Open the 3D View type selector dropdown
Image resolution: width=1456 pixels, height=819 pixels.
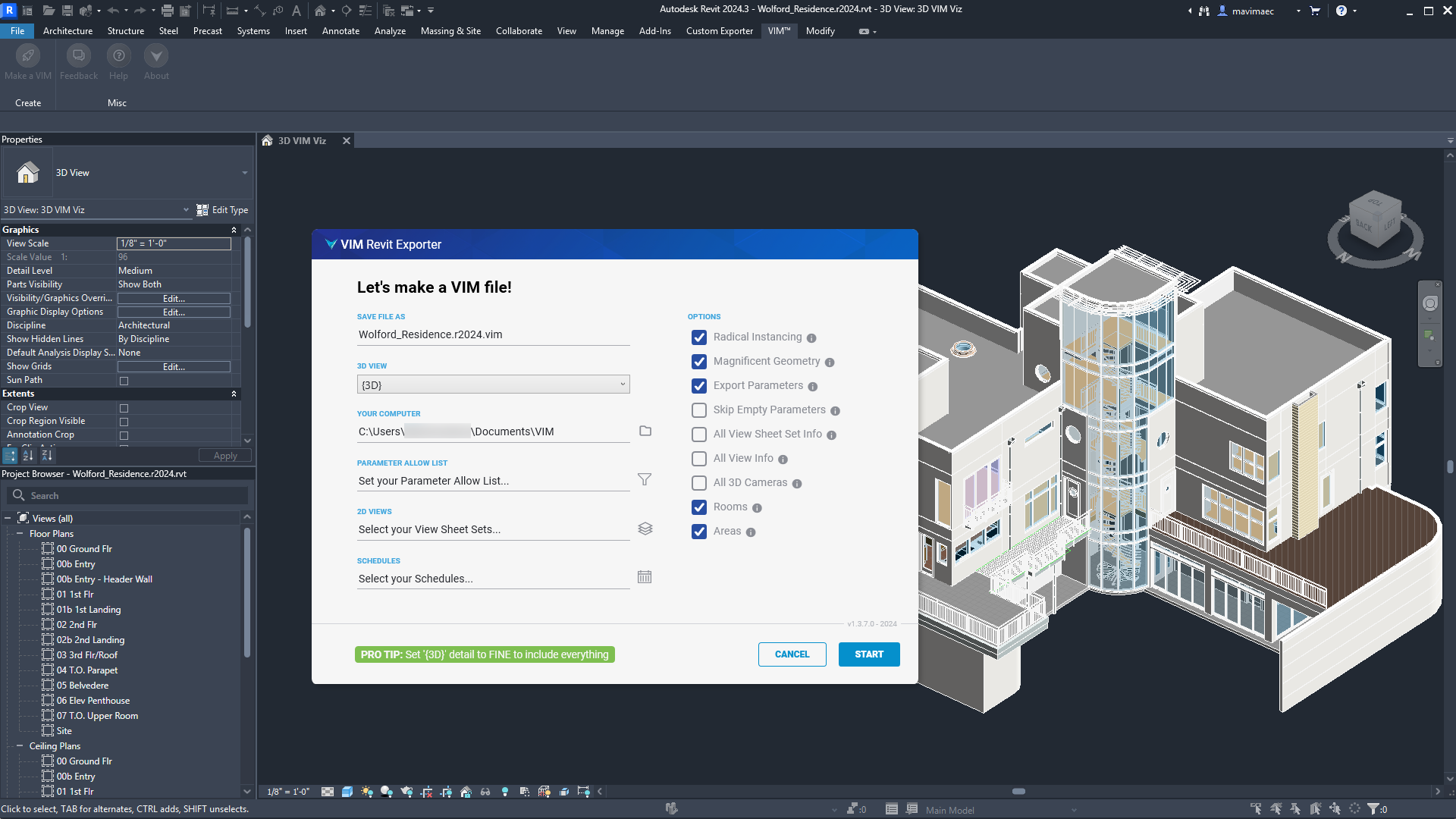(244, 173)
